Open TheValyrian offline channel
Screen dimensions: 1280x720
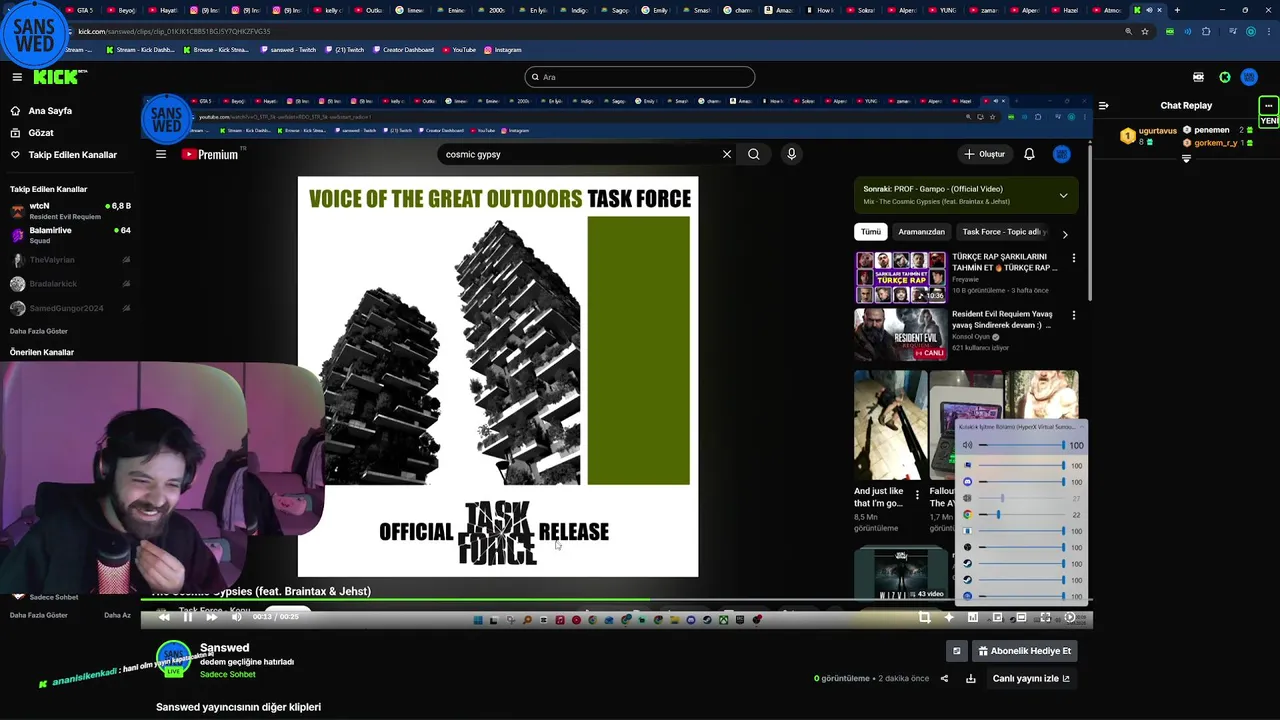(70, 260)
